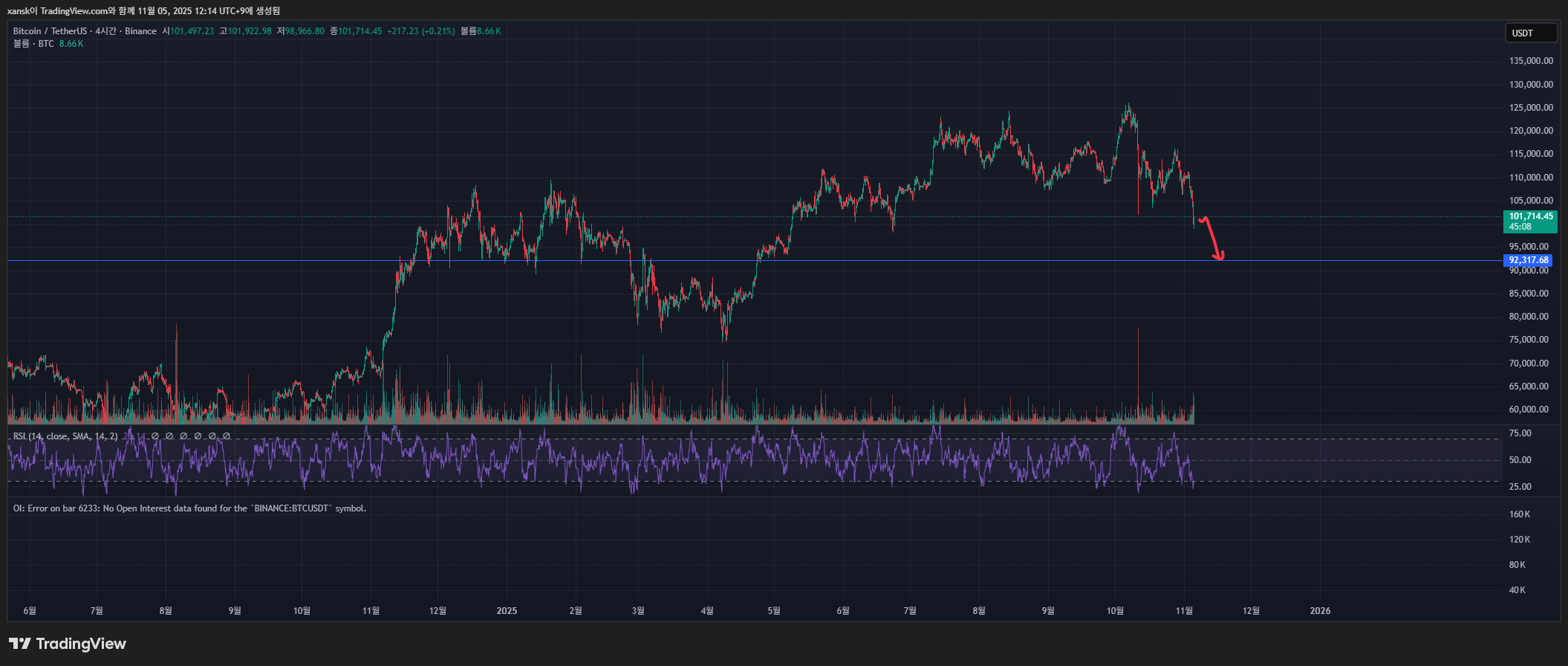Image resolution: width=1568 pixels, height=666 pixels.
Task: Click the blue 92,317.68 price label
Action: click(x=1529, y=260)
